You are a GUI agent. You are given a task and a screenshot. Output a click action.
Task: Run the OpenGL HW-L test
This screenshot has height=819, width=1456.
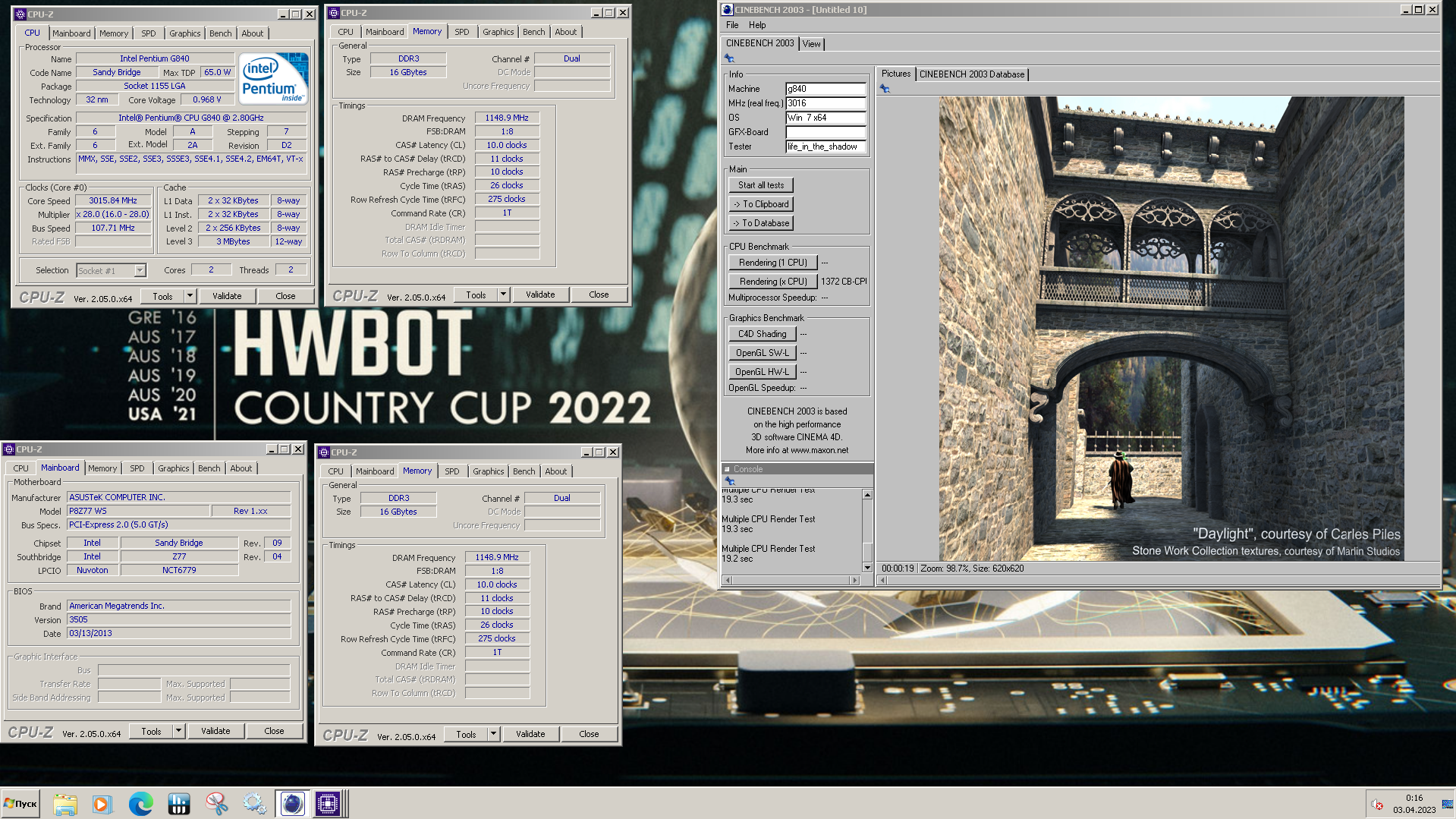coord(763,372)
